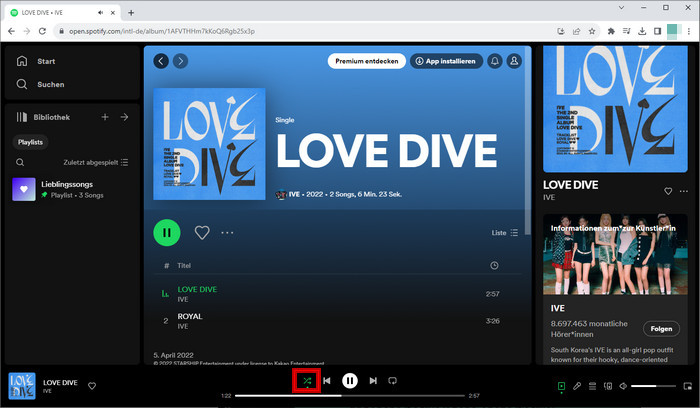Like the LOVE DIVE song in the bottom bar

92,386
